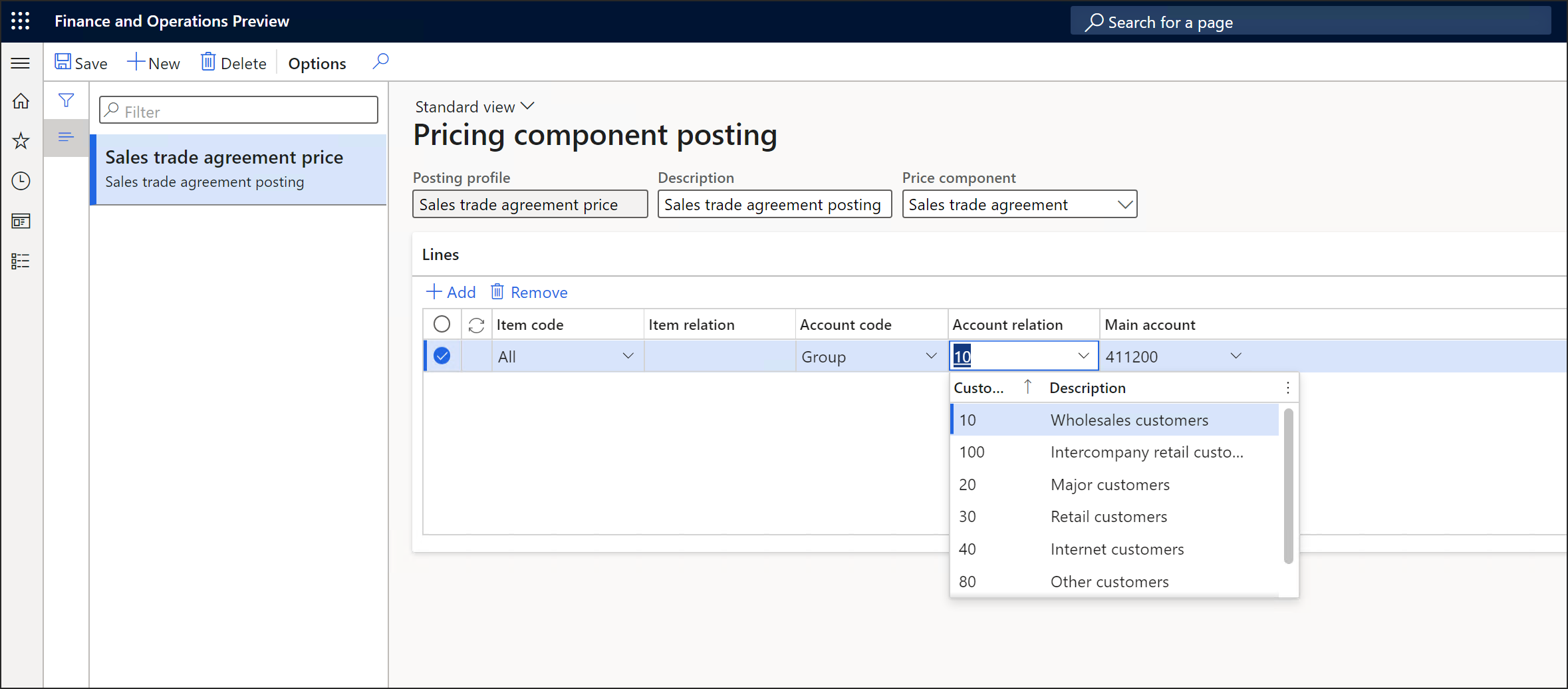Open the Options menu
The image size is (1568, 689).
coord(317,63)
